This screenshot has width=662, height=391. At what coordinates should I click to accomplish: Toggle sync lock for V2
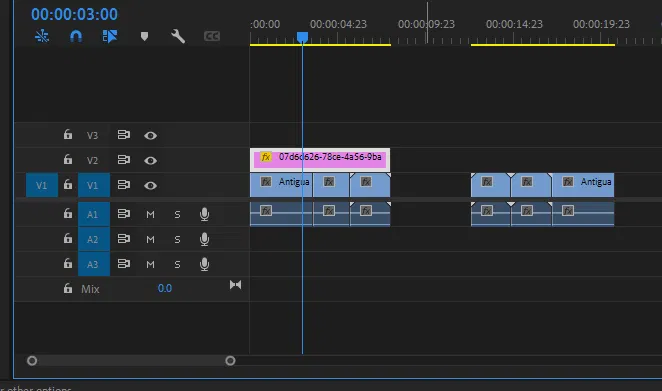click(x=124, y=160)
